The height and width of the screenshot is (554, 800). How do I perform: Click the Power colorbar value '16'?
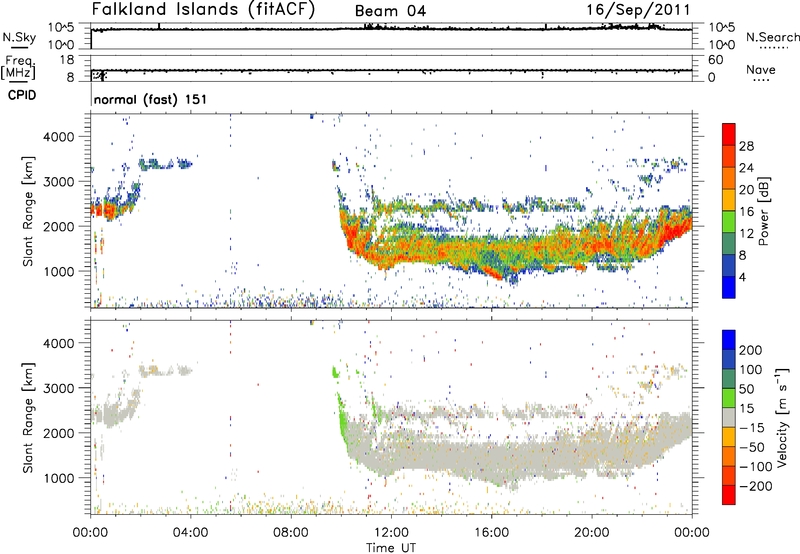[746, 212]
